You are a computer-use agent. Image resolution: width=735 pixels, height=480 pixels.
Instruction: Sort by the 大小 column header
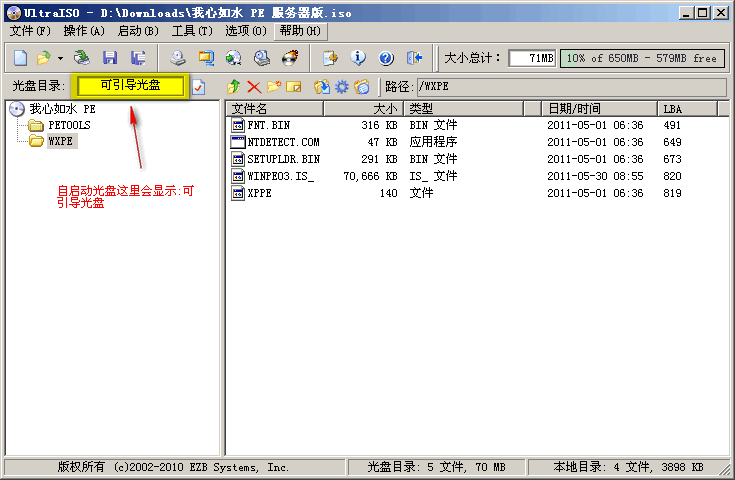[363, 109]
